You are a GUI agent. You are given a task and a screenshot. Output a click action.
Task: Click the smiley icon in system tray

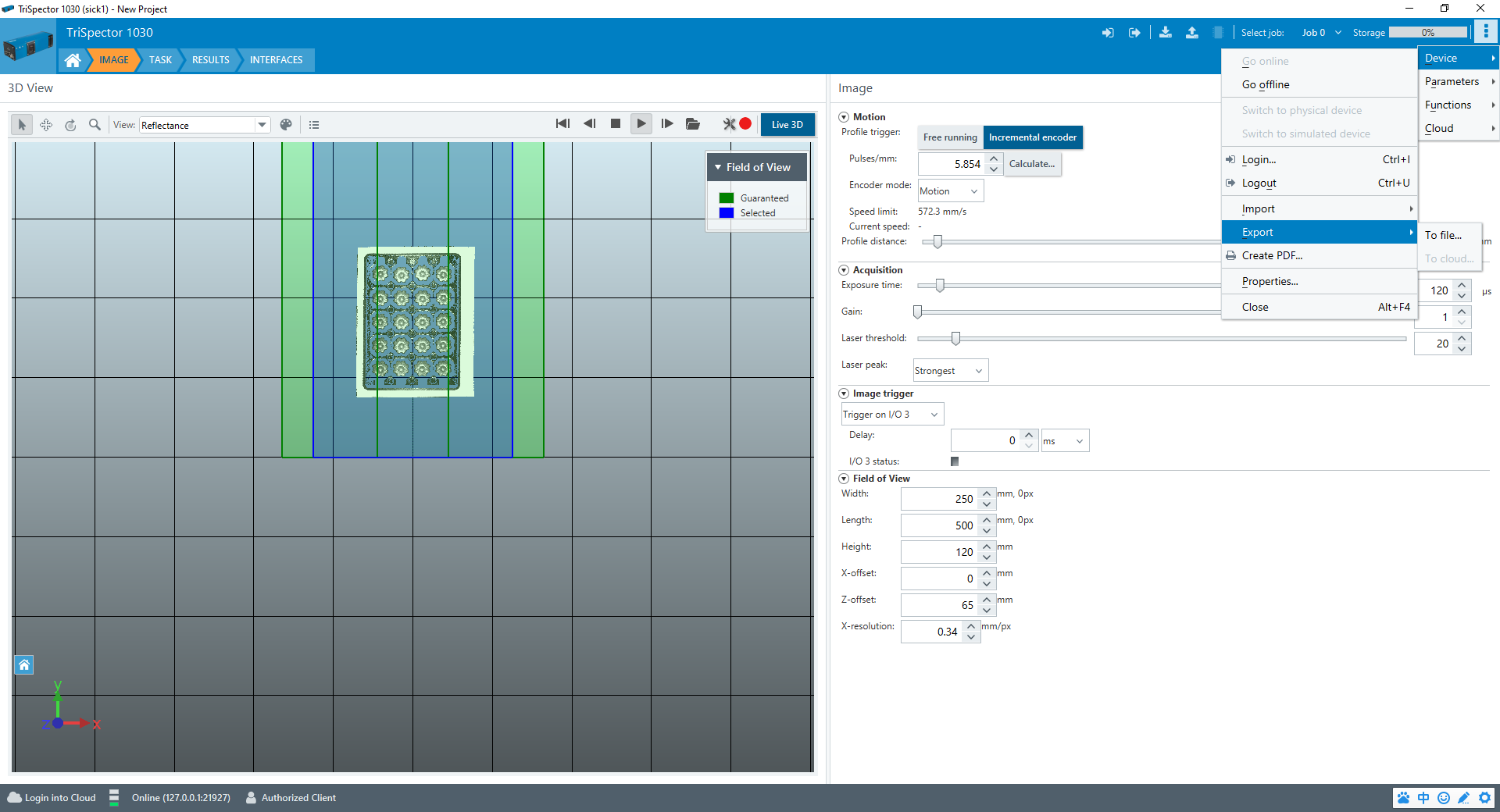coord(1444,798)
